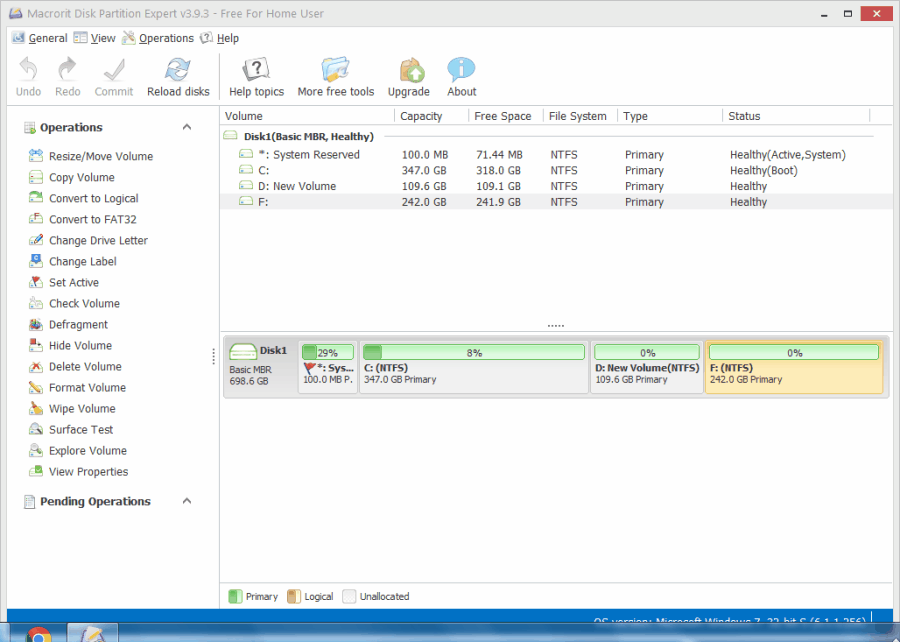This screenshot has width=900, height=642.
Task: Click the Convert to Logical icon
Action: click(36, 198)
